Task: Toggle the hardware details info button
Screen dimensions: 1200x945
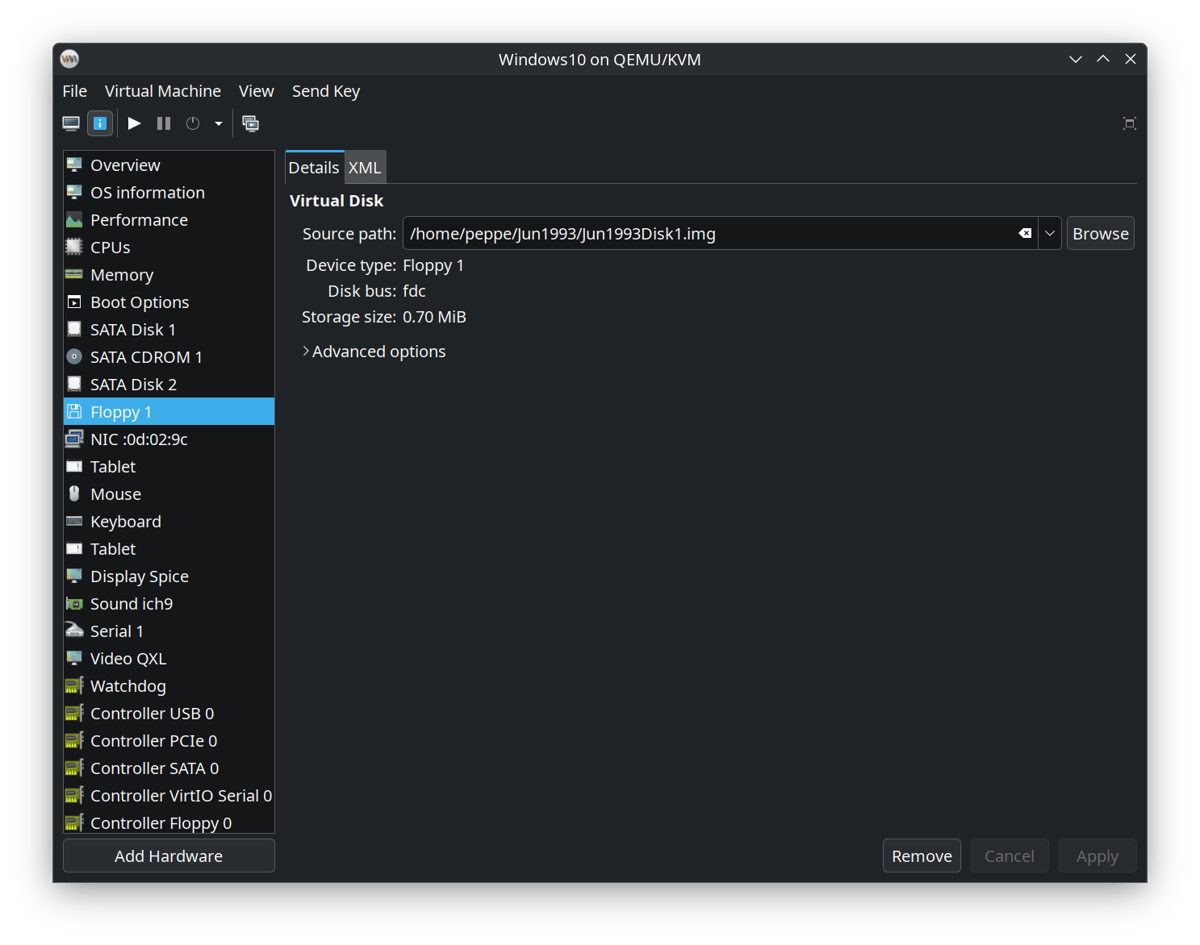Action: [x=100, y=124]
